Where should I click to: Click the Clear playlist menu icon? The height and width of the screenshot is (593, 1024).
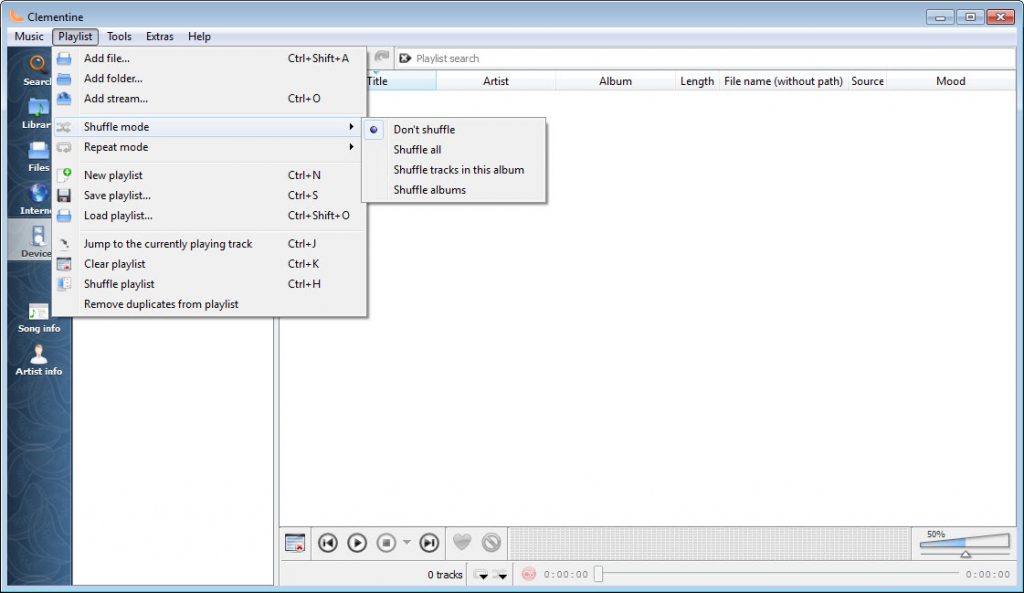coord(64,264)
